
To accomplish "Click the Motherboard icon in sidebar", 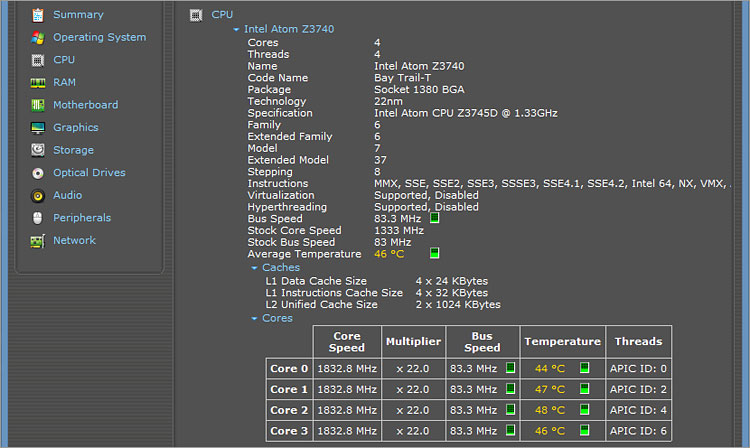I will pyautogui.click(x=38, y=105).
